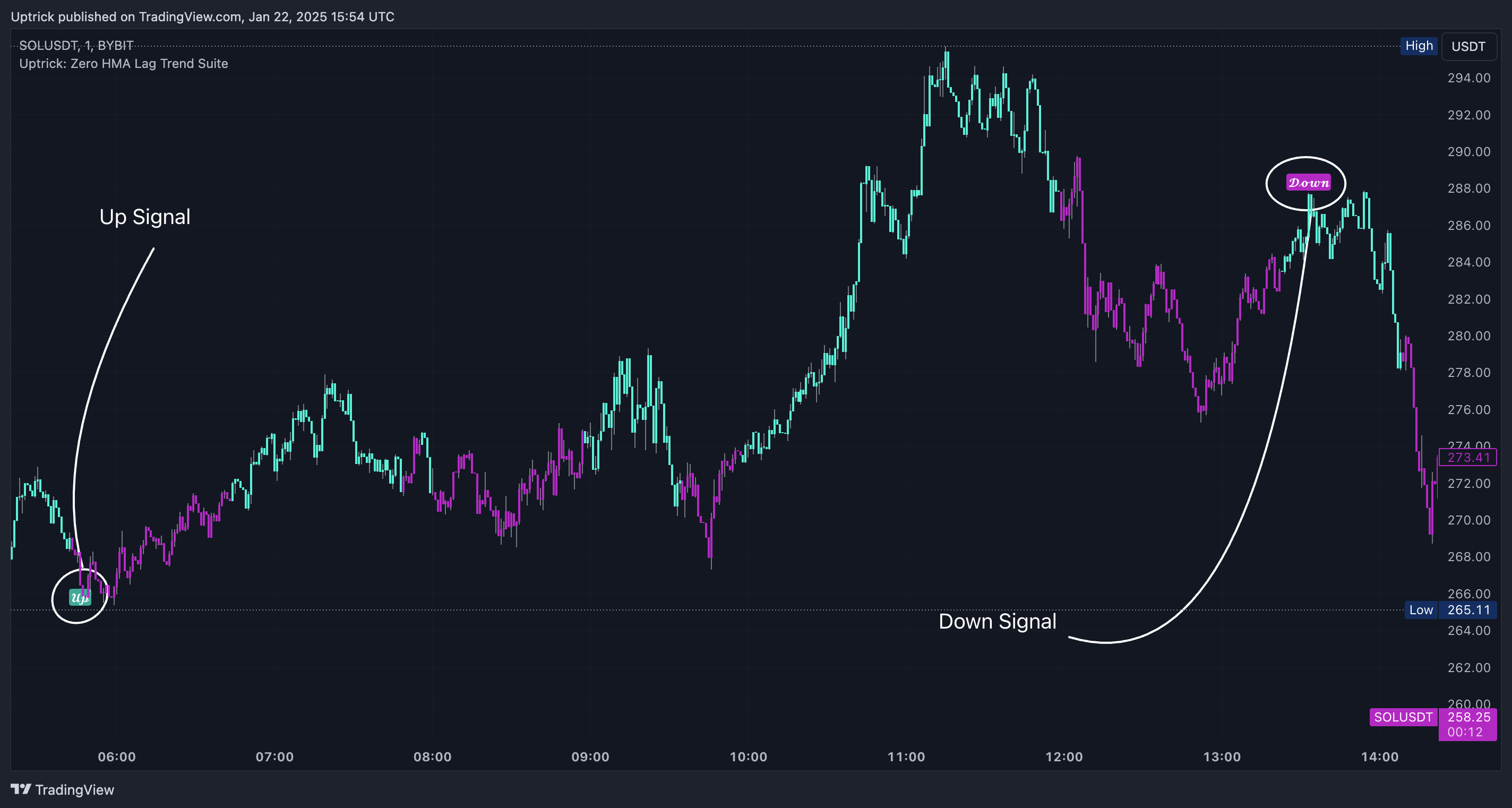The image size is (1512, 808).
Task: Click the 264.00 price axis label
Action: tap(1468, 630)
